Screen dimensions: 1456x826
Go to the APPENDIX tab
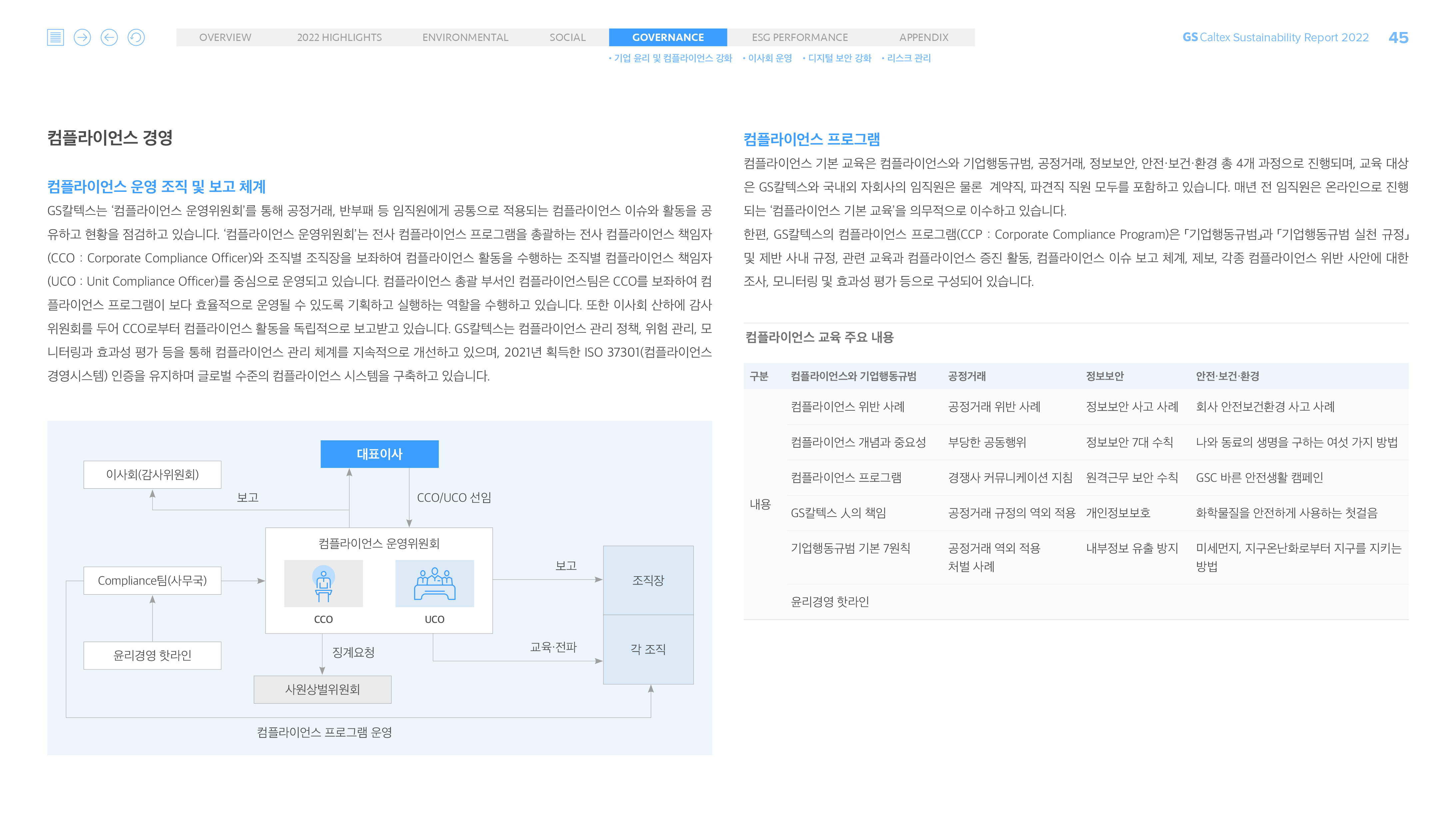click(x=923, y=37)
